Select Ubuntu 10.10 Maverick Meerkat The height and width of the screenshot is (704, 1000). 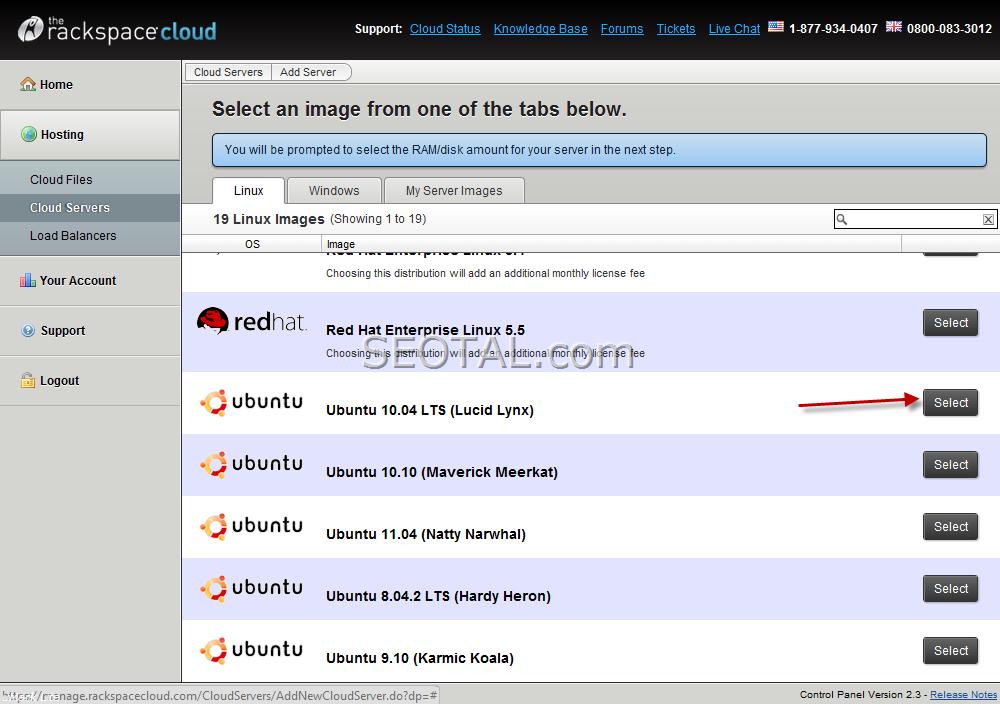(950, 465)
